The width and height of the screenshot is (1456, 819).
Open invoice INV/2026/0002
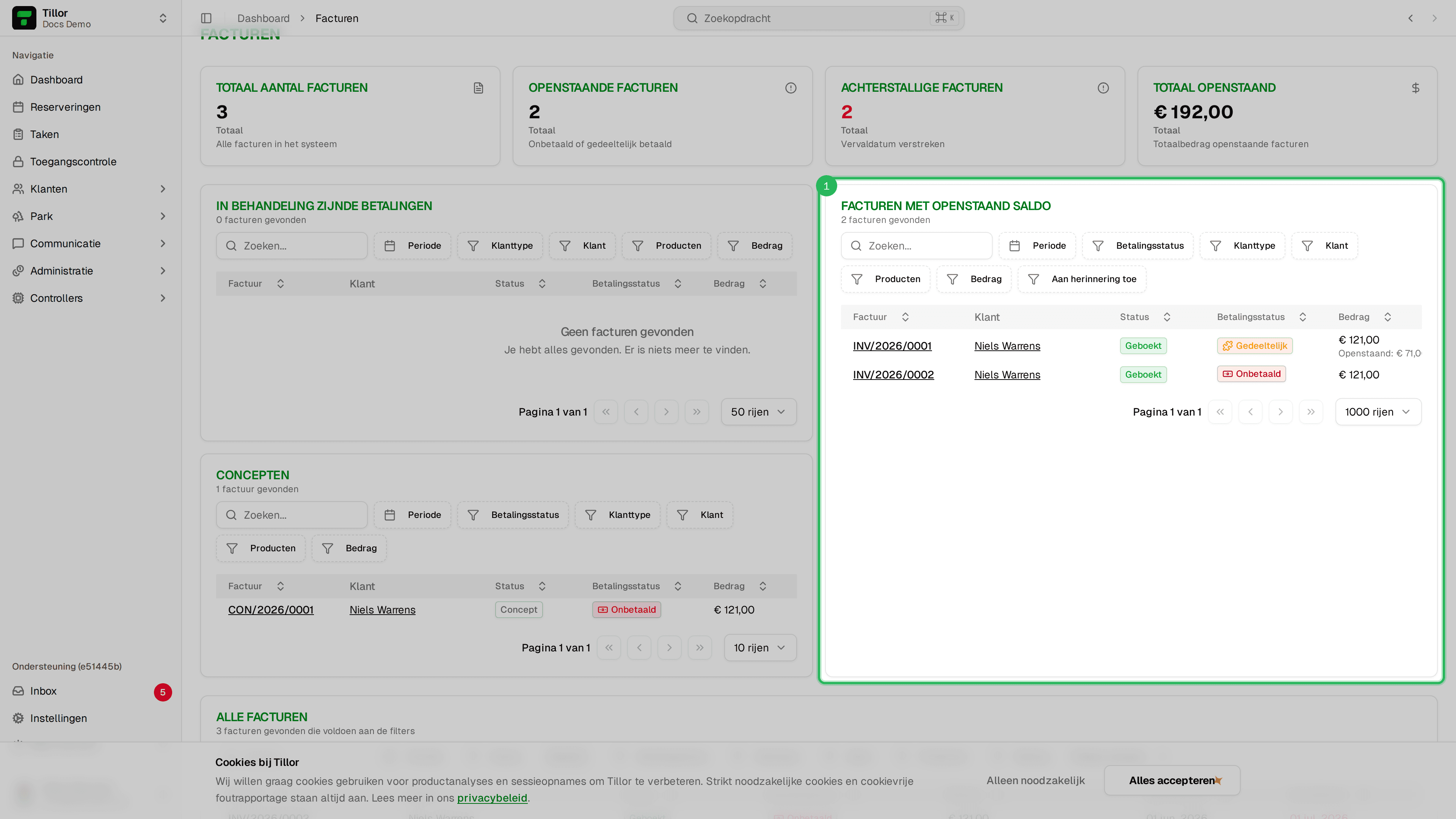point(893,375)
